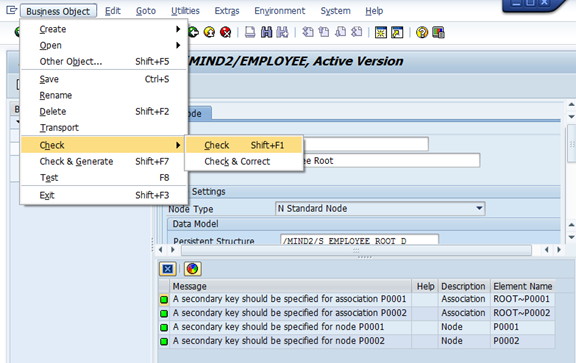Click the Persistent Structure input field

(x=359, y=240)
